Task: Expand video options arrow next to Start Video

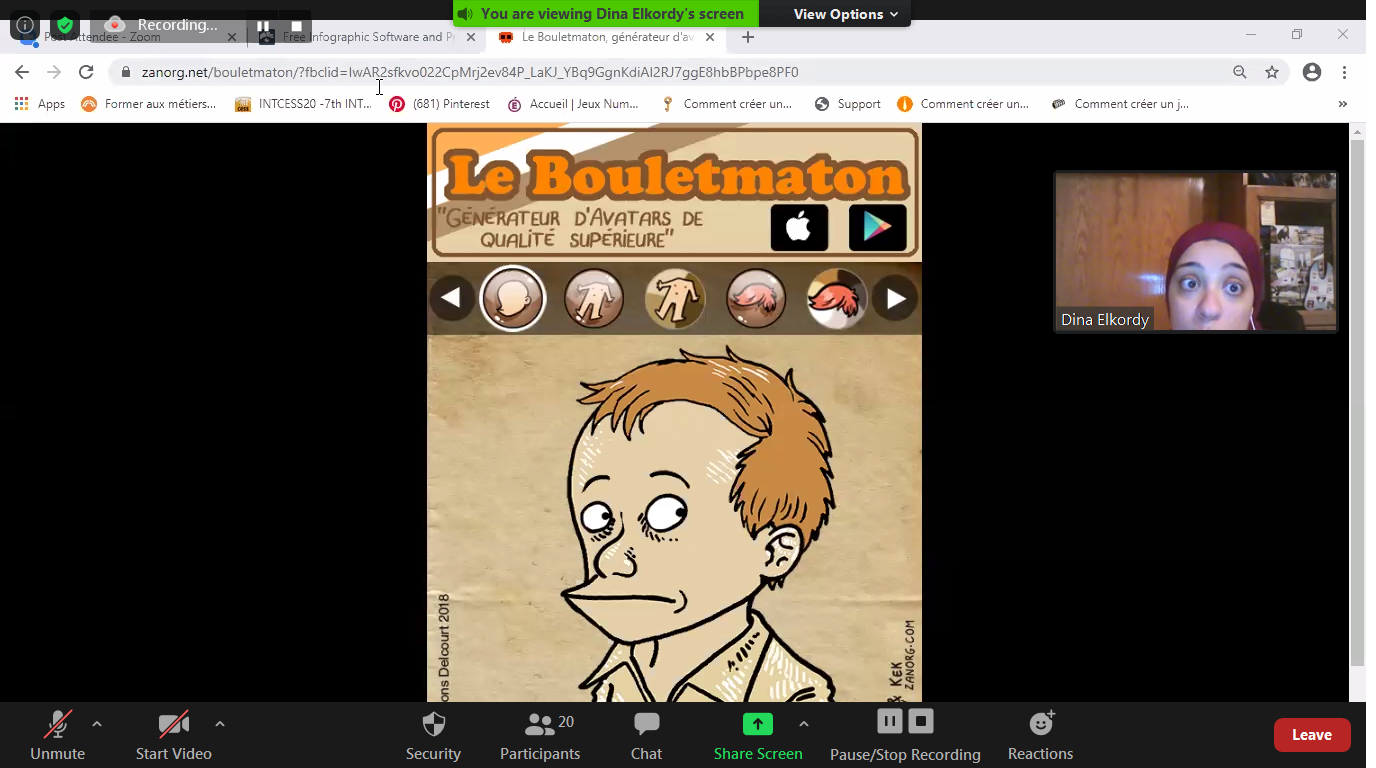Action: point(220,724)
